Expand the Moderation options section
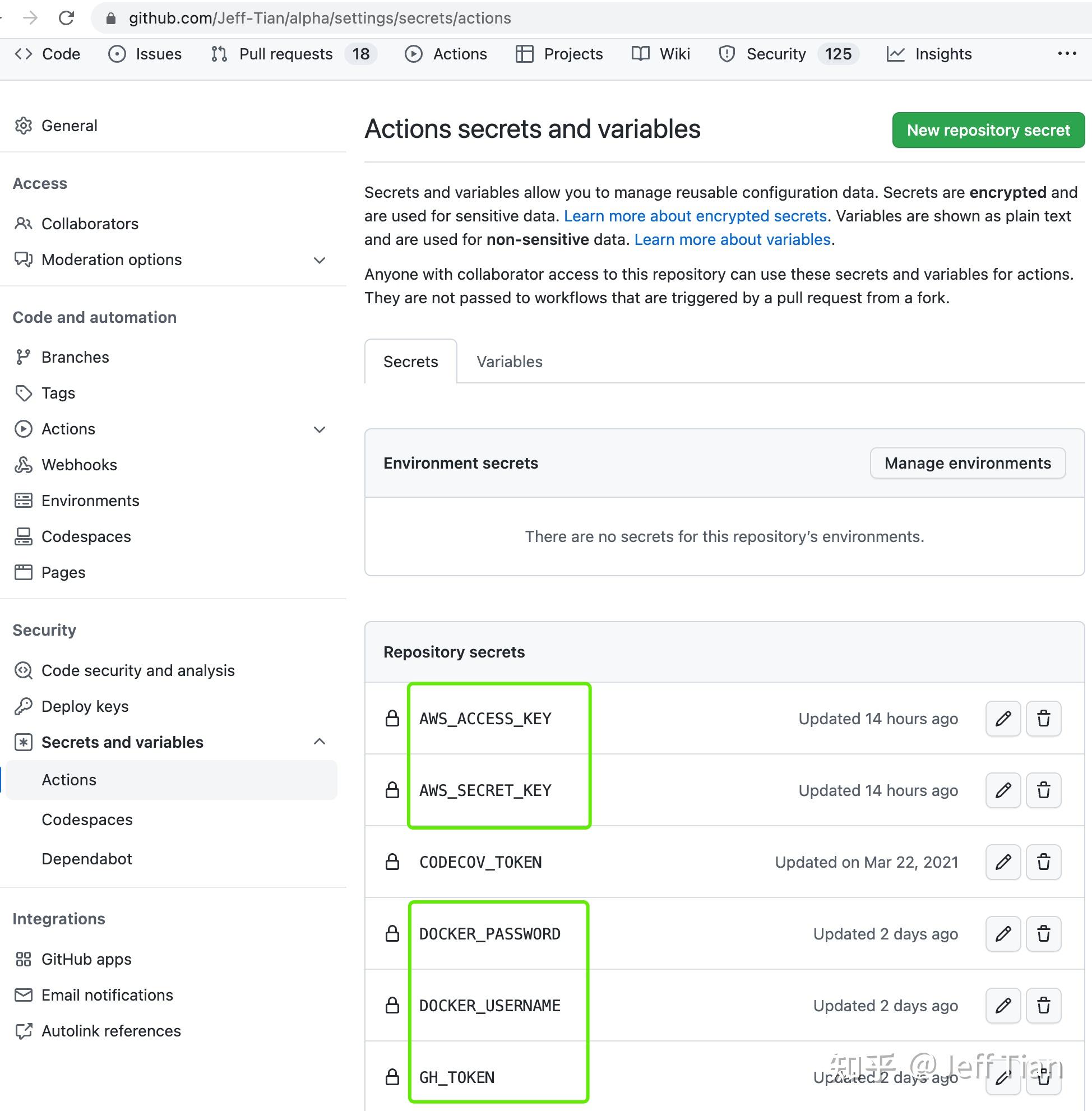The width and height of the screenshot is (1092, 1111). coord(320,260)
